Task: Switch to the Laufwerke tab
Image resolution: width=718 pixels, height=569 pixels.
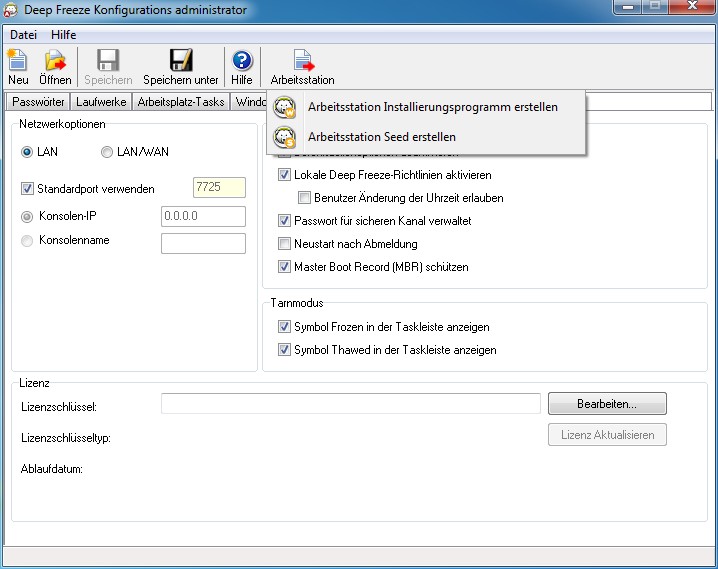Action: [x=101, y=102]
